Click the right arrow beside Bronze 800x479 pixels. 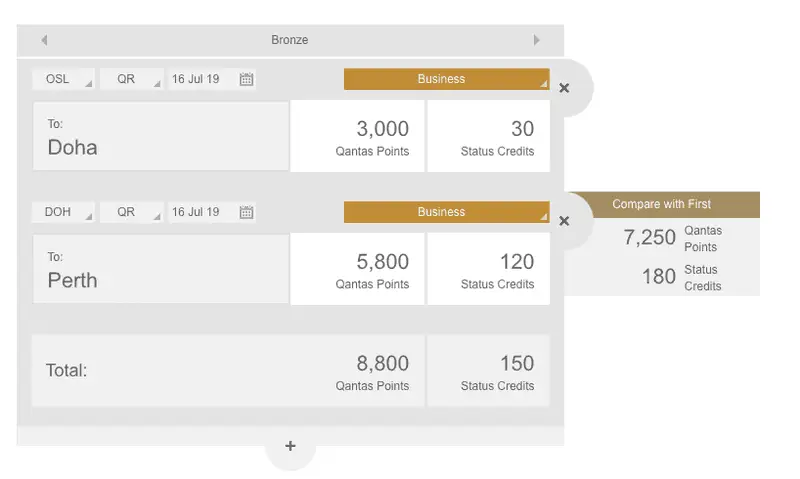pos(537,40)
